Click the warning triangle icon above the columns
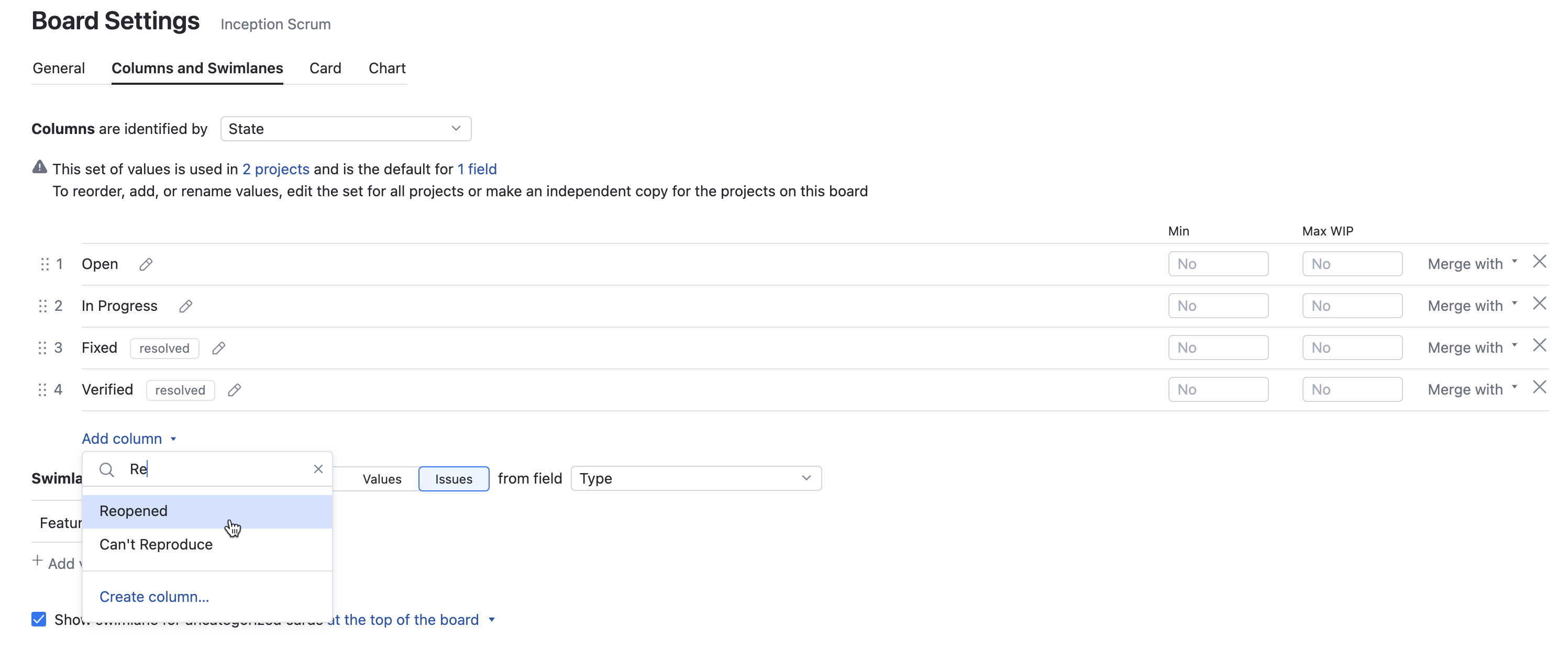1568x650 pixels. (39, 166)
